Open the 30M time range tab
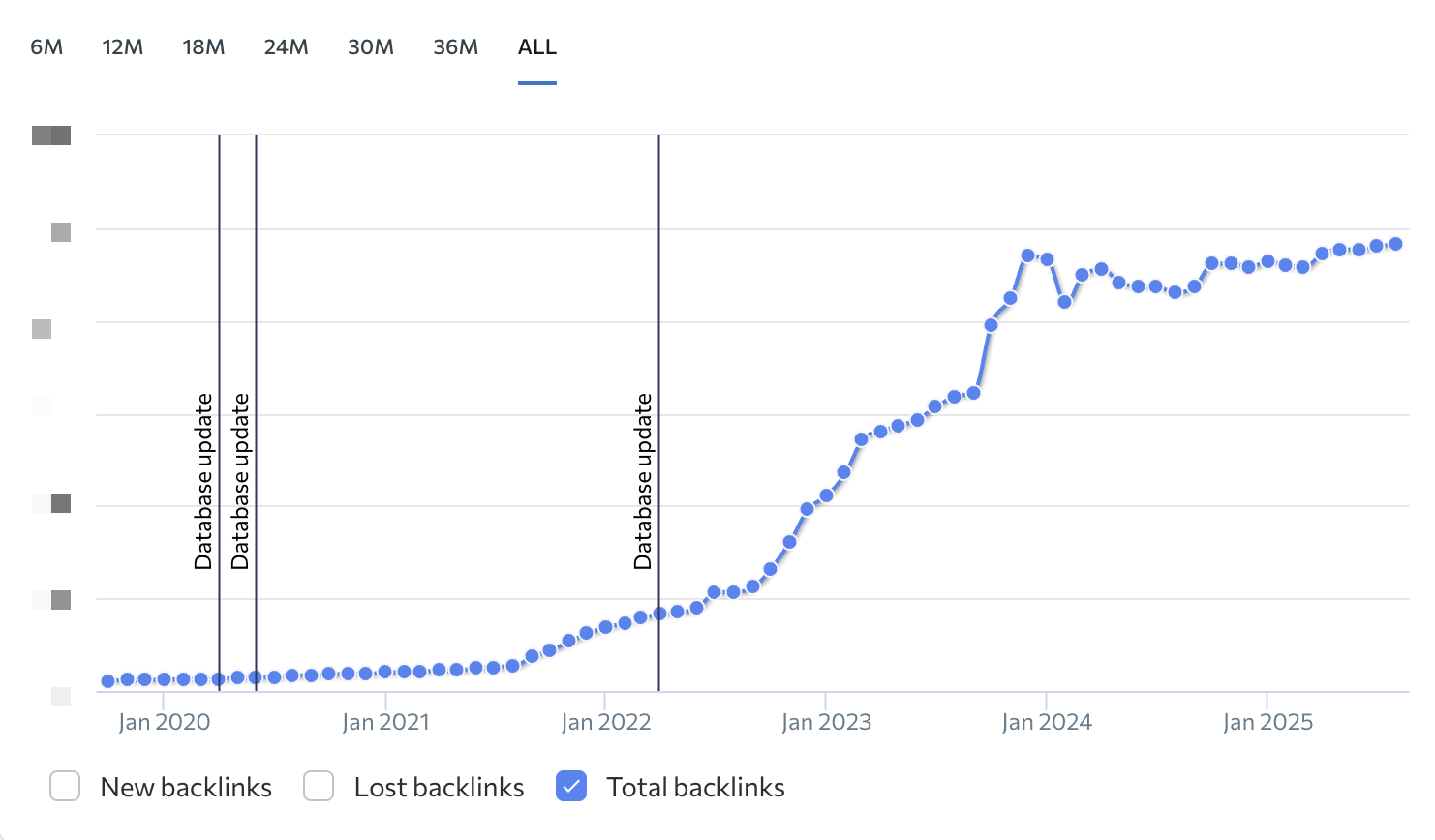The image size is (1435, 840). click(x=371, y=47)
